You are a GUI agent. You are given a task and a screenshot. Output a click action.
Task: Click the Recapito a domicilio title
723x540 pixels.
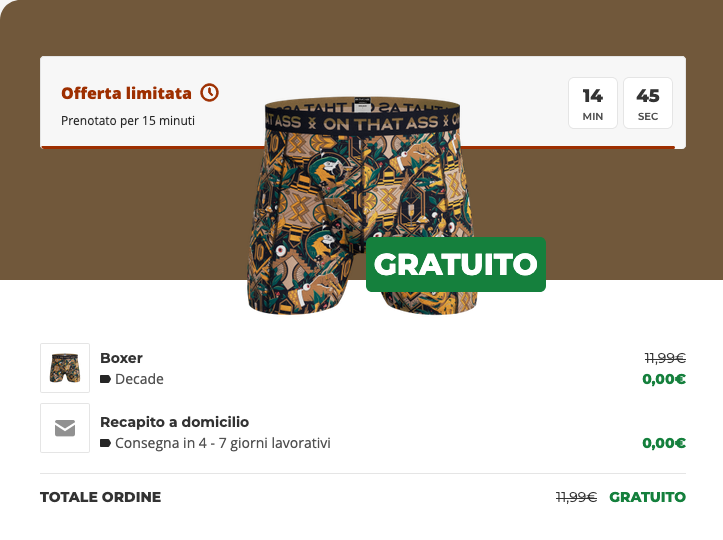(x=174, y=422)
